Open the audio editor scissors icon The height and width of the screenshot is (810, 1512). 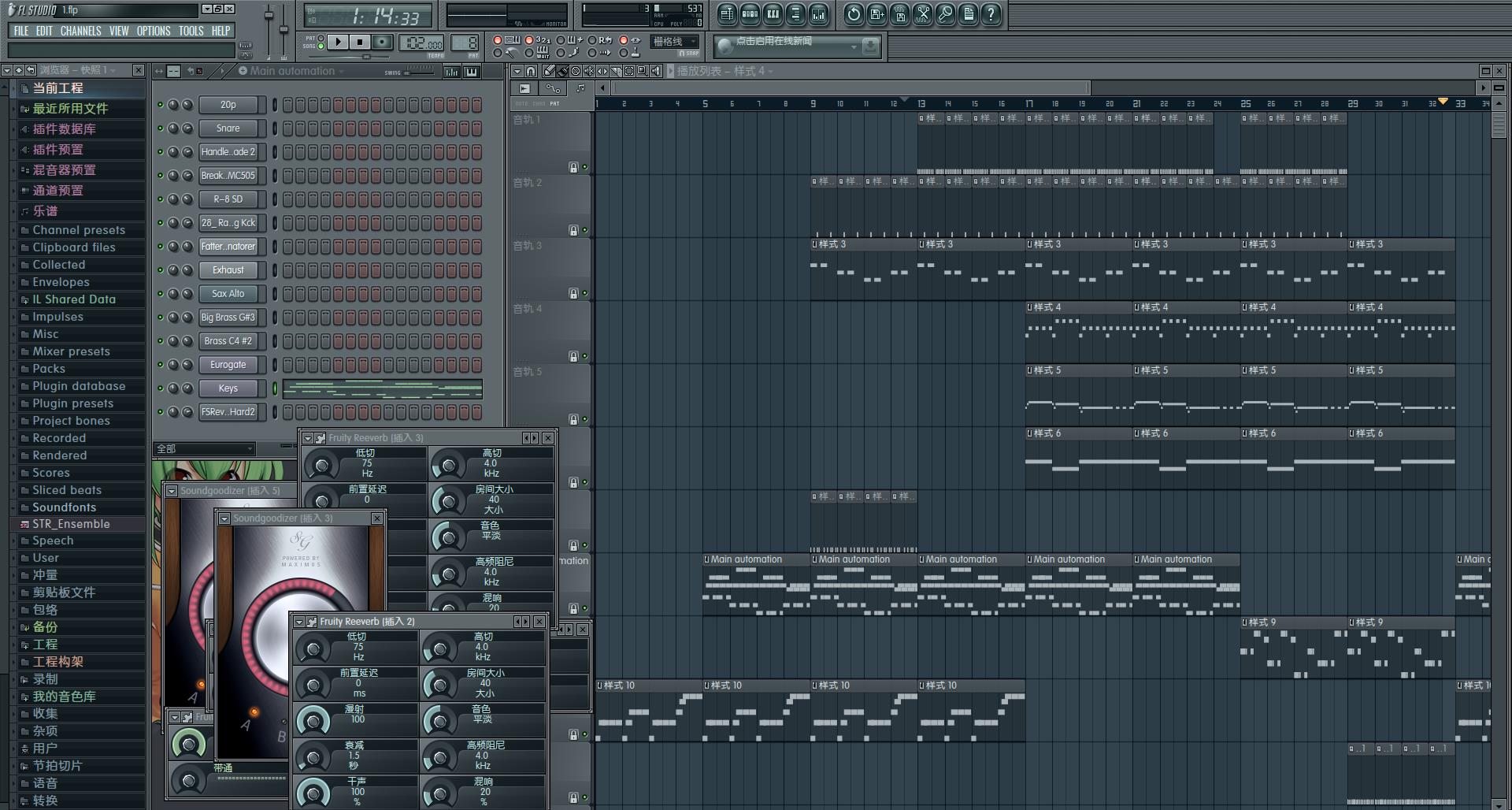(923, 14)
